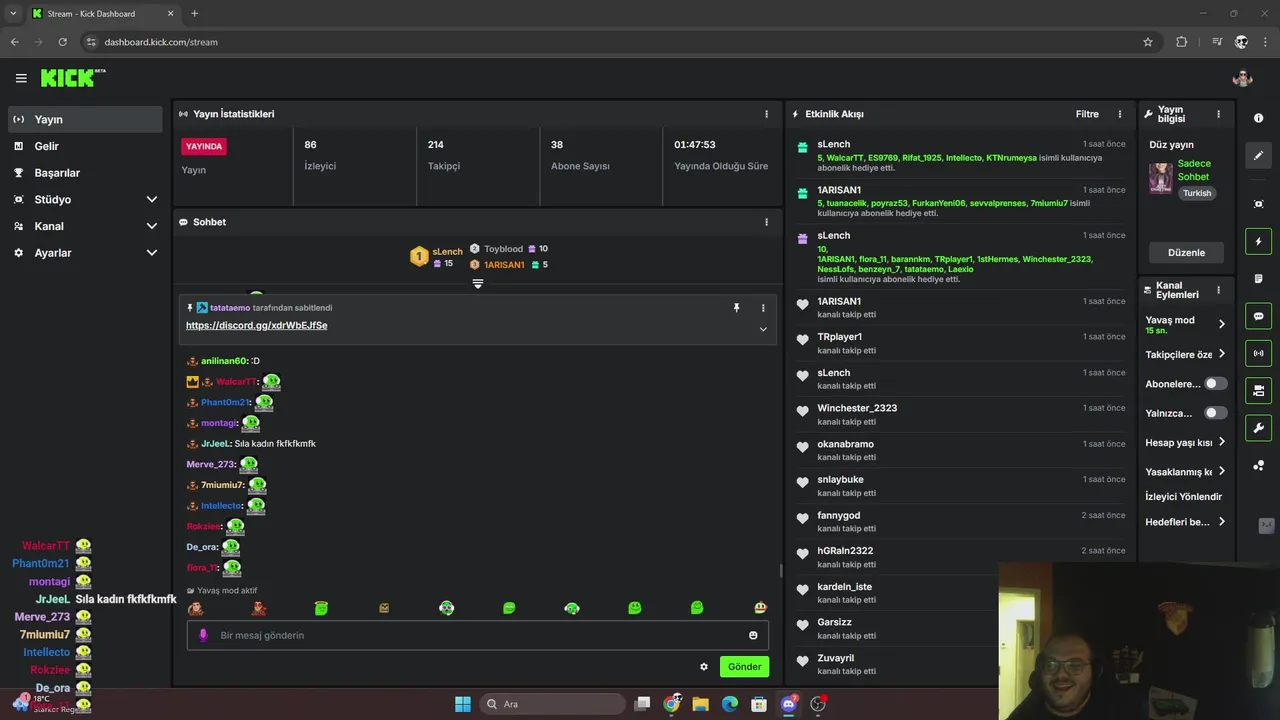The image size is (1280, 720).
Task: Click username JrJeeL in chat
Action: [x=216, y=444]
